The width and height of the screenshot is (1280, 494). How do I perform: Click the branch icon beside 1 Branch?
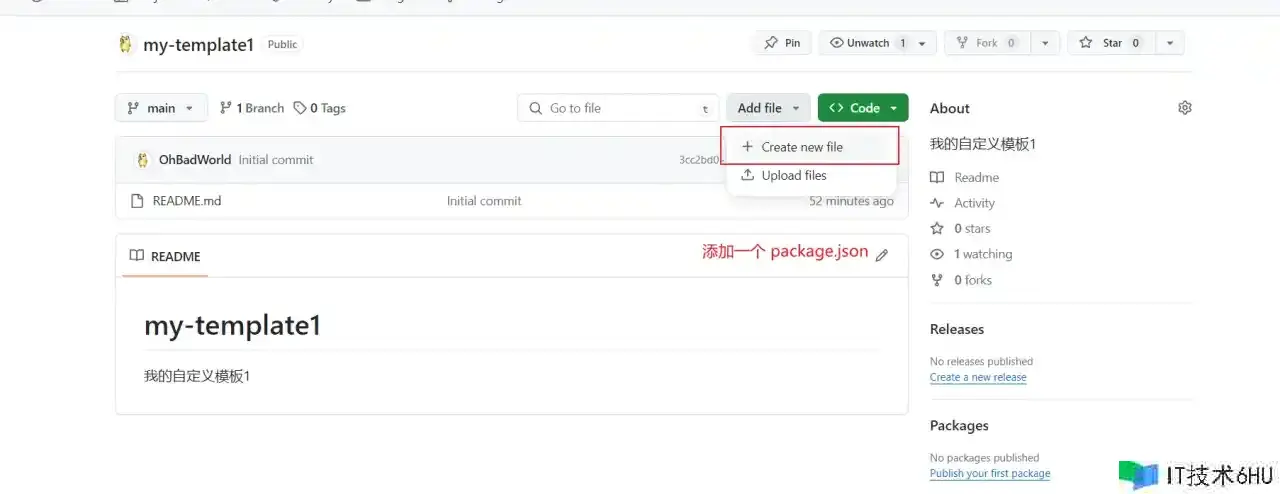tap(226, 108)
